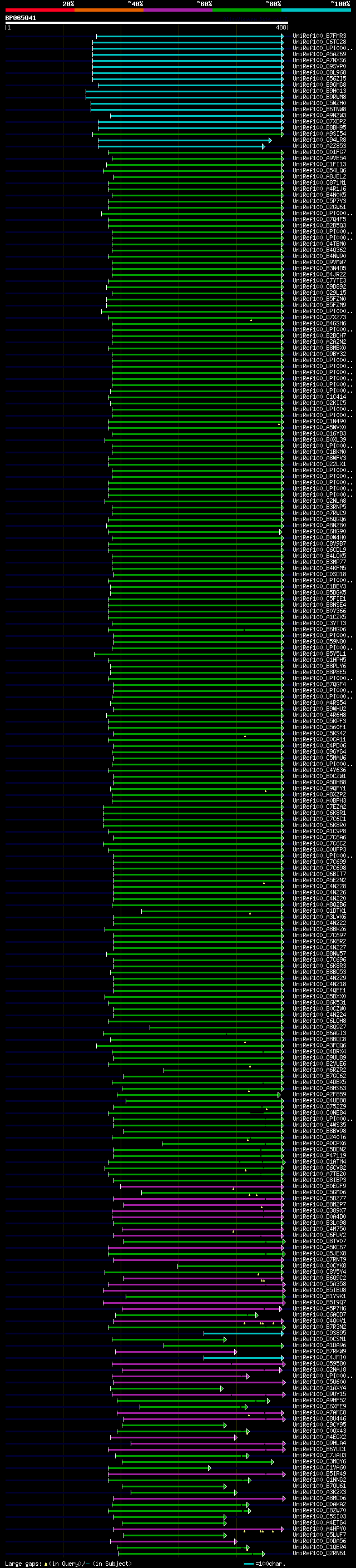
Task: Click hit label UniRef100_A4RS54
Action: (x=319, y=703)
